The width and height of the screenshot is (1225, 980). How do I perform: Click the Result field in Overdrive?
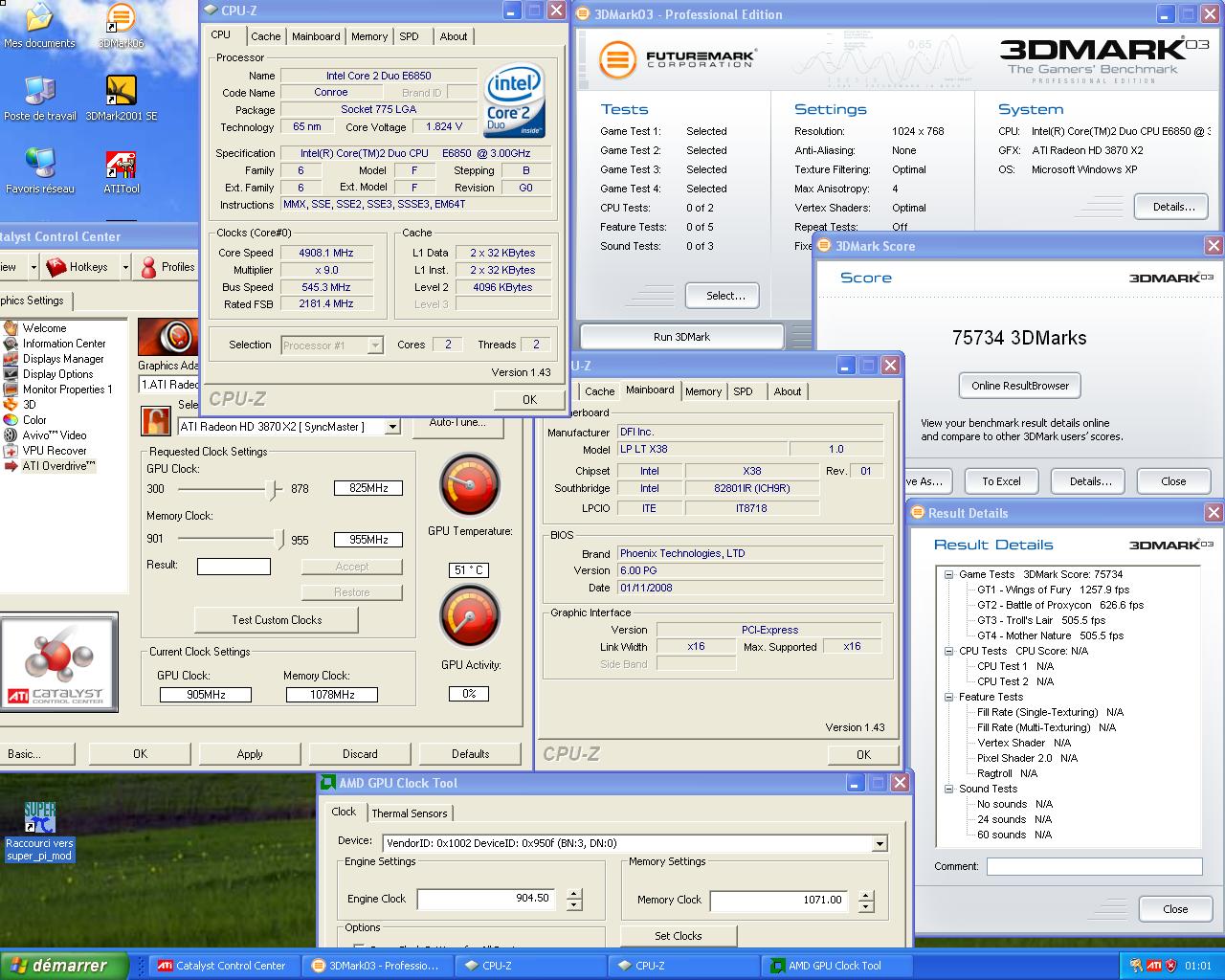pos(234,567)
